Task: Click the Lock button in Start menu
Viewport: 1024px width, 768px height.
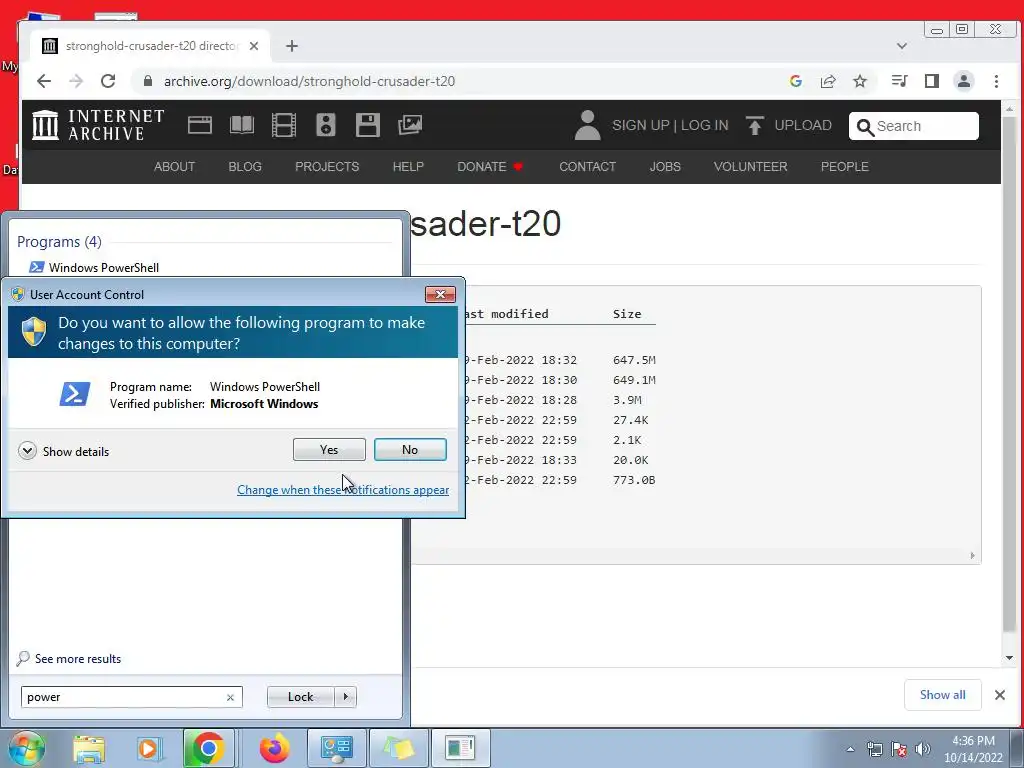Action: tap(300, 697)
